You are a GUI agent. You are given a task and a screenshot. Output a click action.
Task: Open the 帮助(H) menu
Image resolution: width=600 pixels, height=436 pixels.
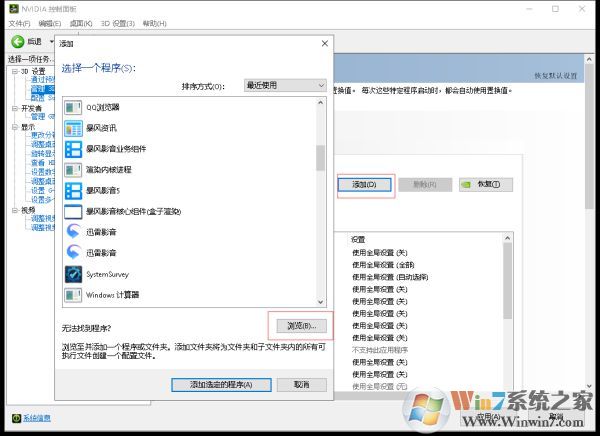[x=155, y=23]
